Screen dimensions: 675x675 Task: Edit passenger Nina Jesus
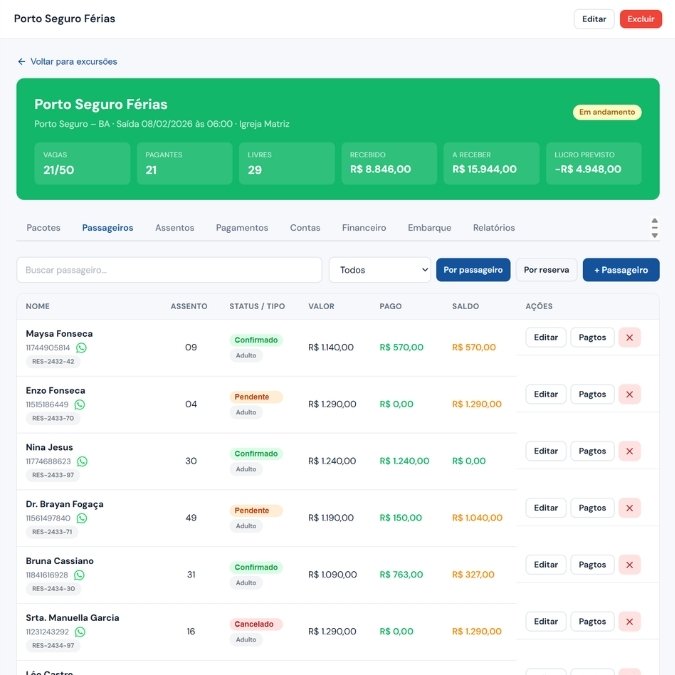(x=546, y=451)
